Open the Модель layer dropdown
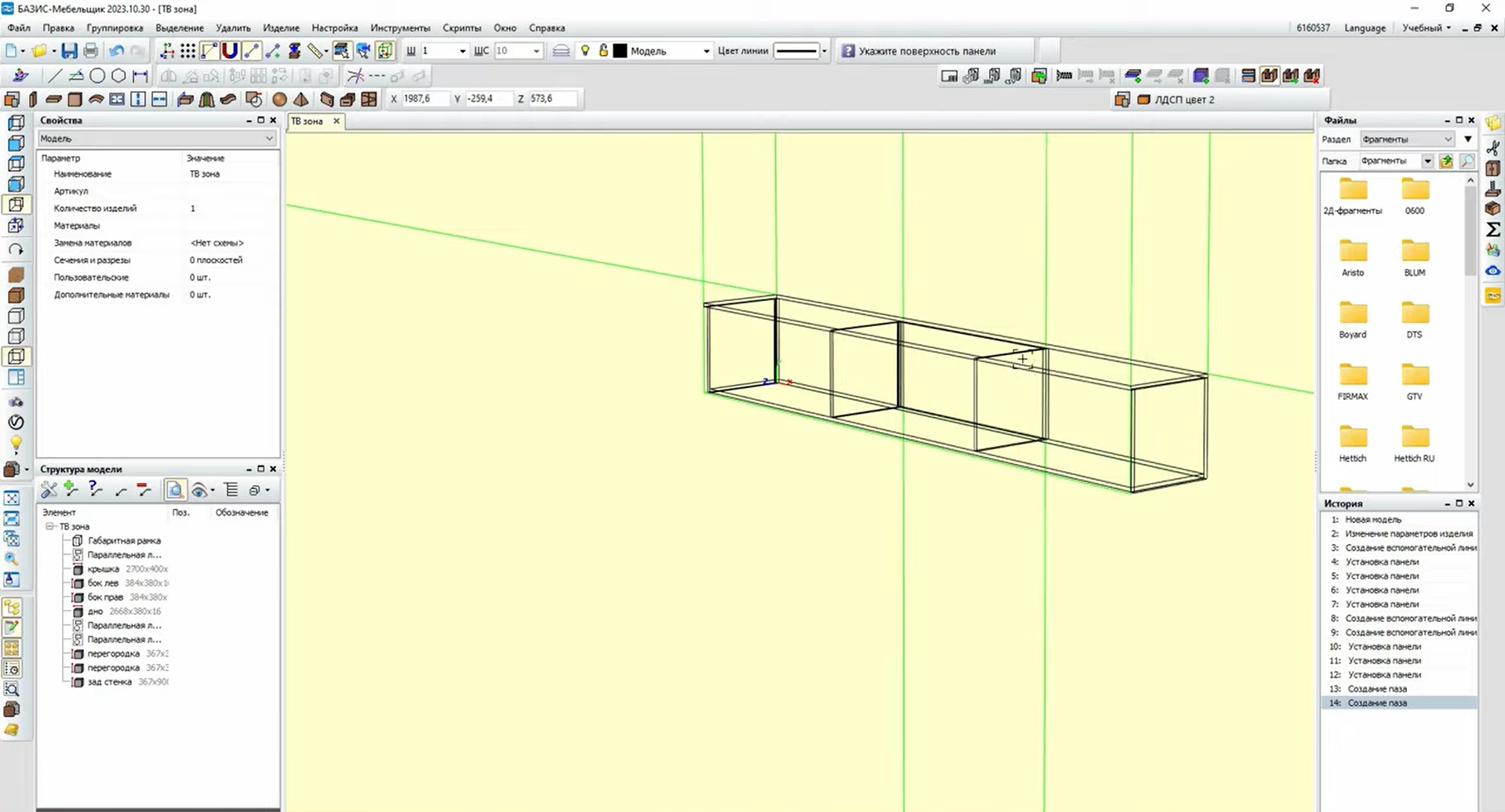The height and width of the screenshot is (812, 1505). pos(706,51)
